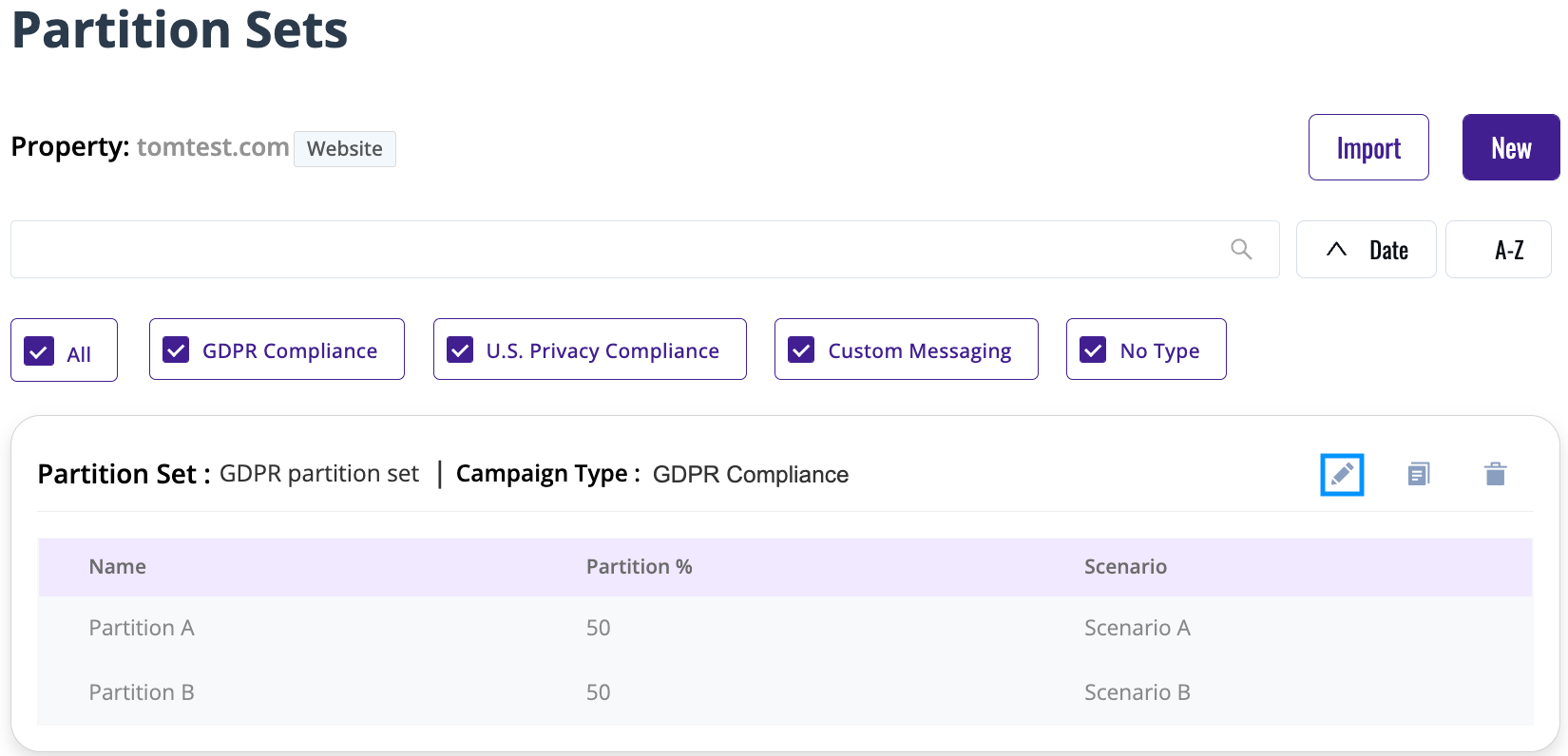The image size is (1568, 756).
Task: Select the Partition B name cell
Action: [142, 692]
